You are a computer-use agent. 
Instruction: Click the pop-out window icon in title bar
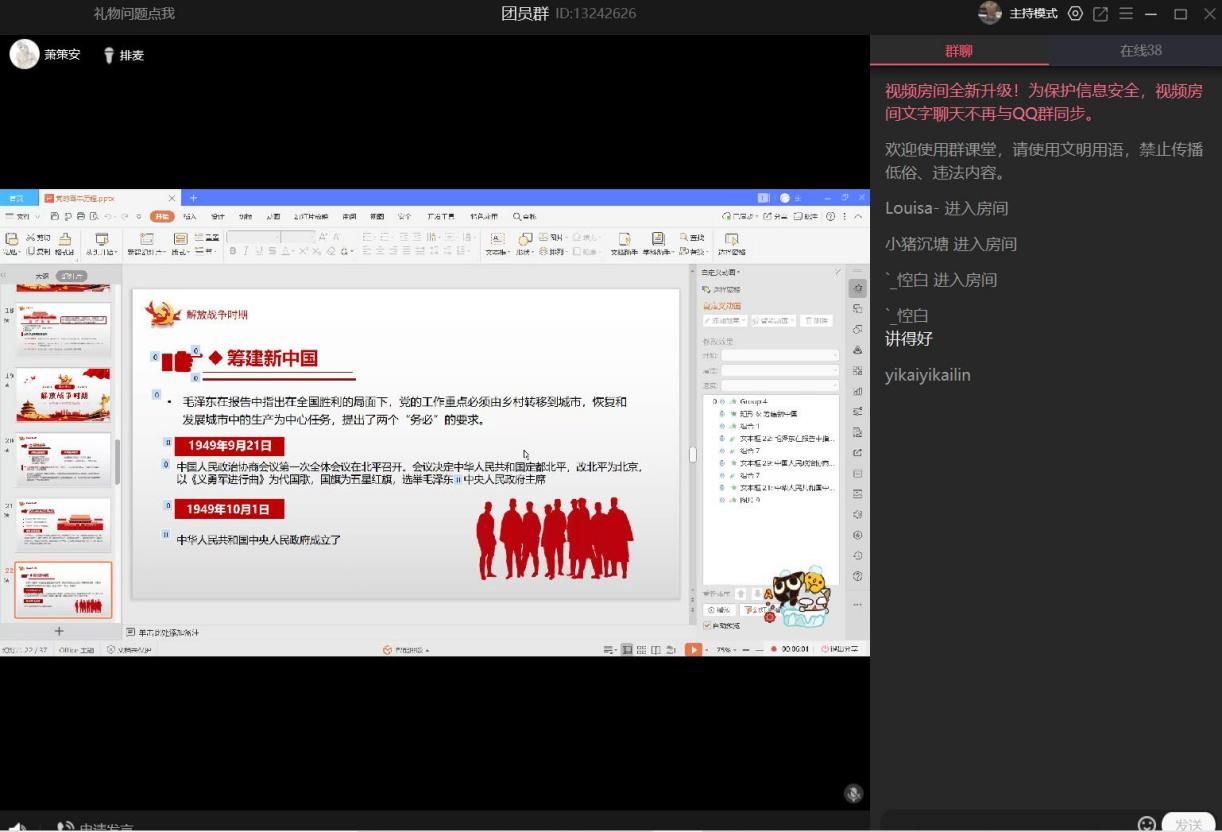click(1100, 14)
